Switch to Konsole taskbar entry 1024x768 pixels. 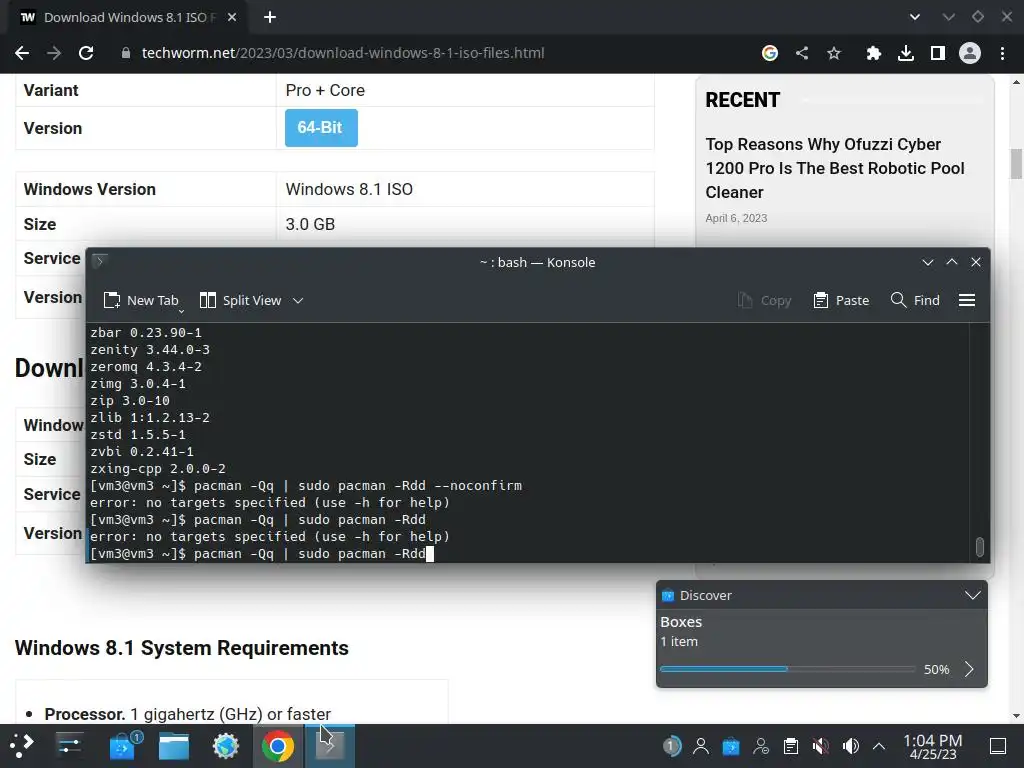330,746
